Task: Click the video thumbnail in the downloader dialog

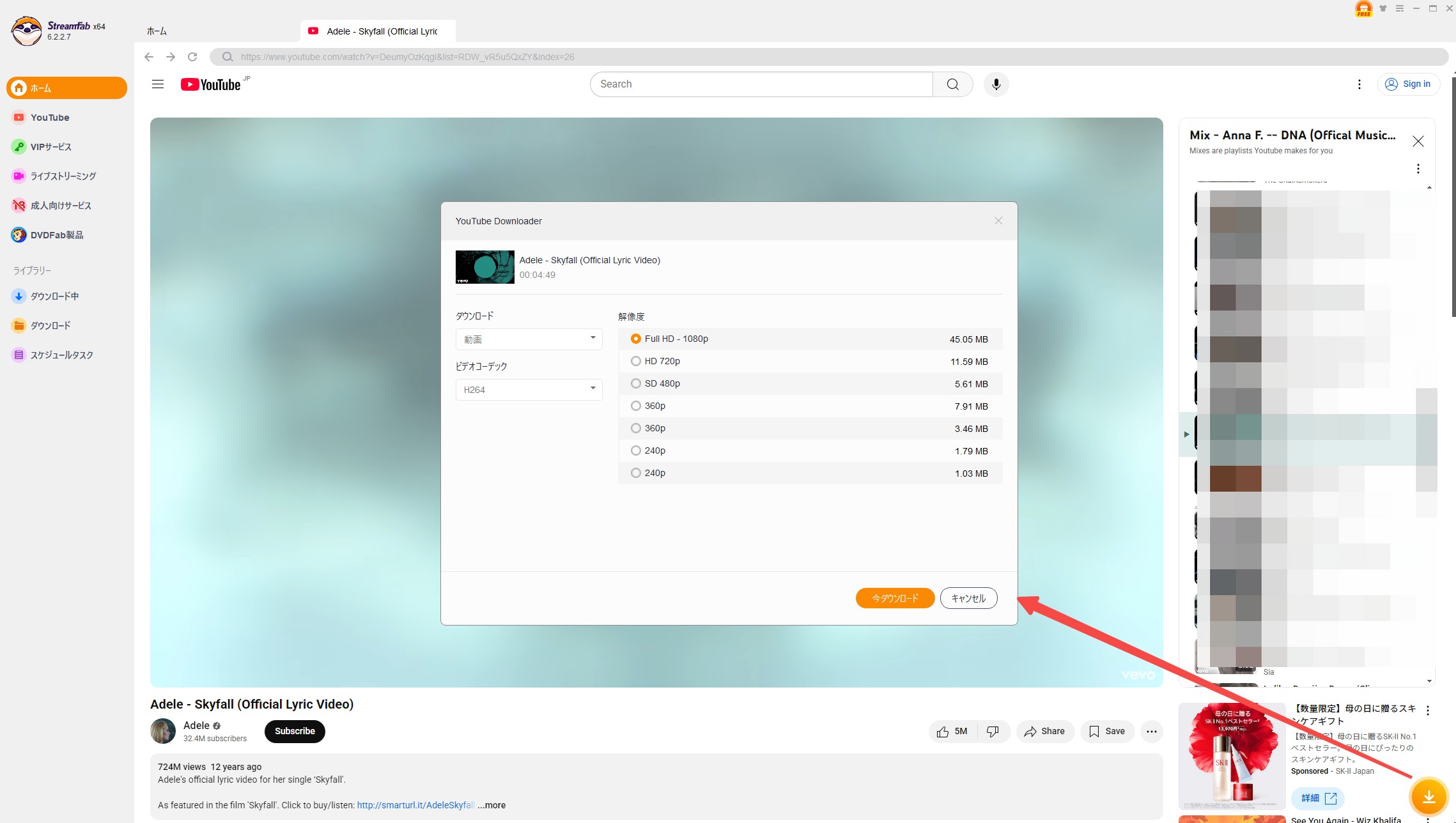Action: pyautogui.click(x=484, y=267)
